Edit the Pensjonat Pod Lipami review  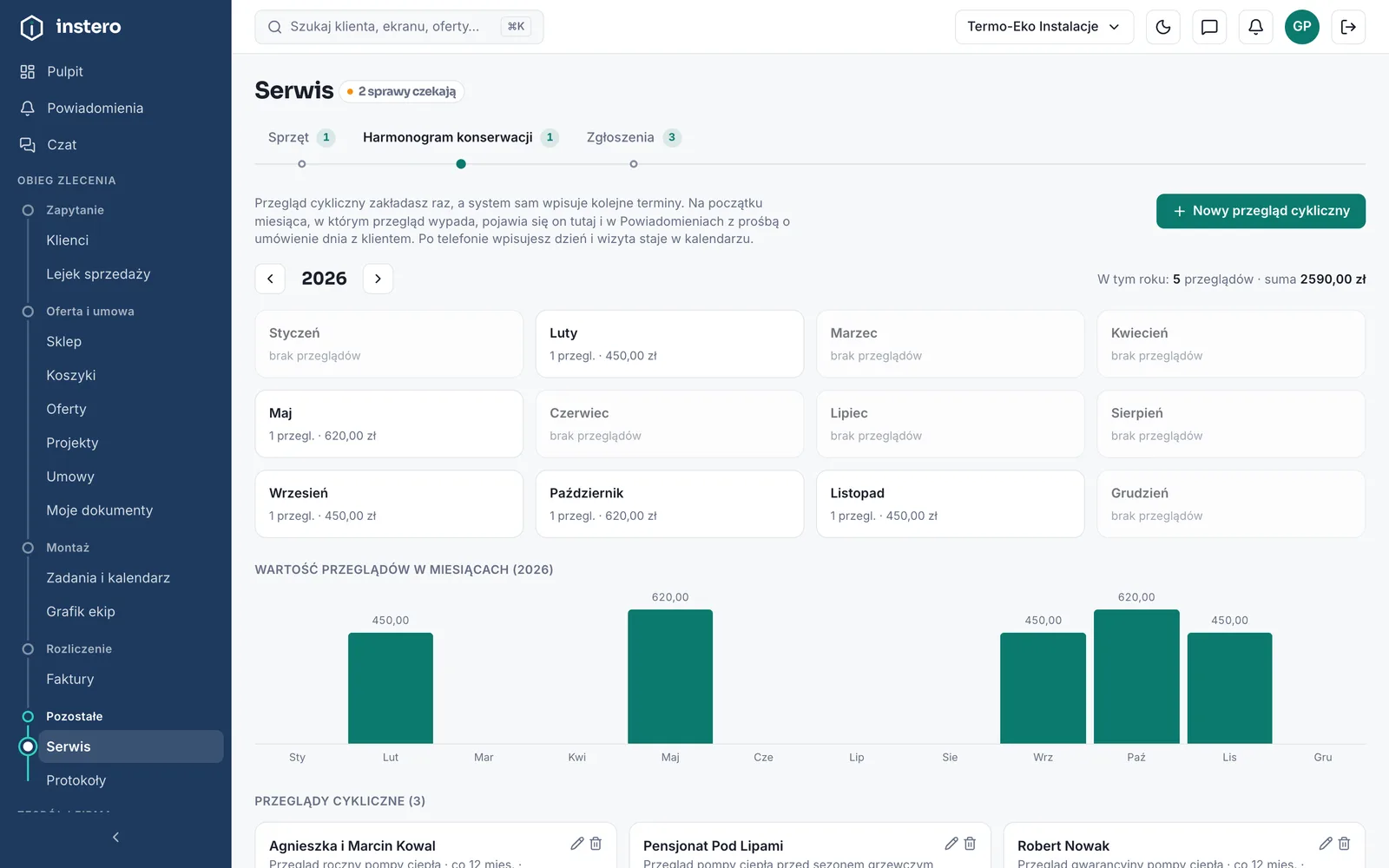951,844
